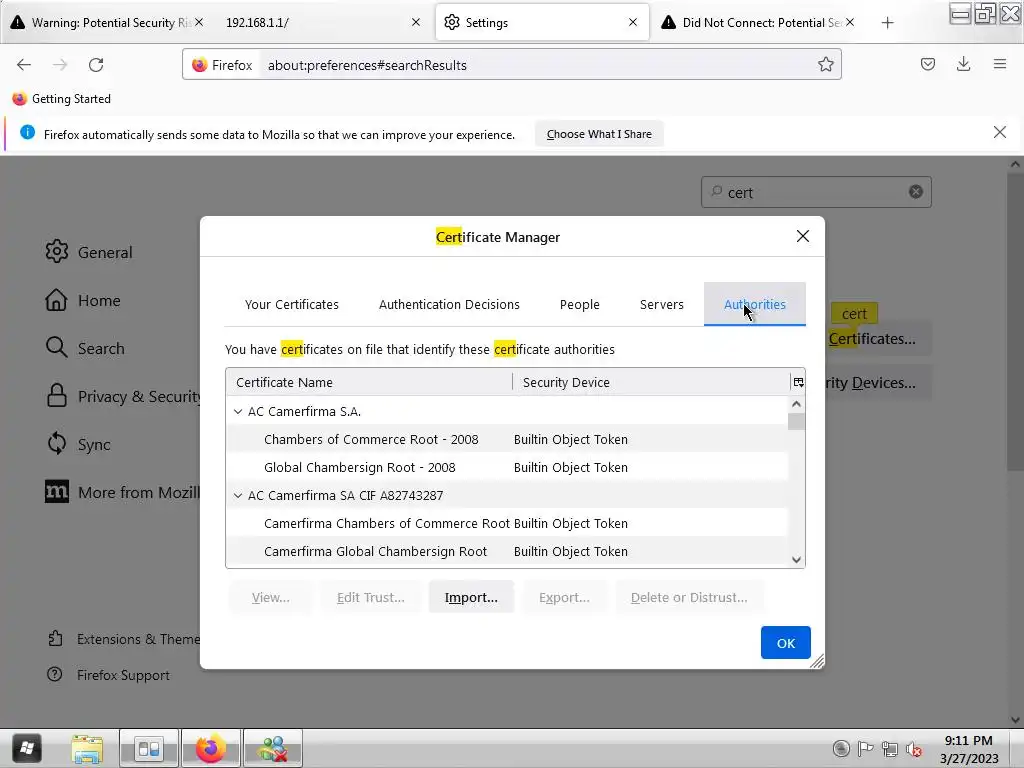Click the taskbar clock showing 9:11 PM
This screenshot has height=768, width=1024.
[x=968, y=741]
